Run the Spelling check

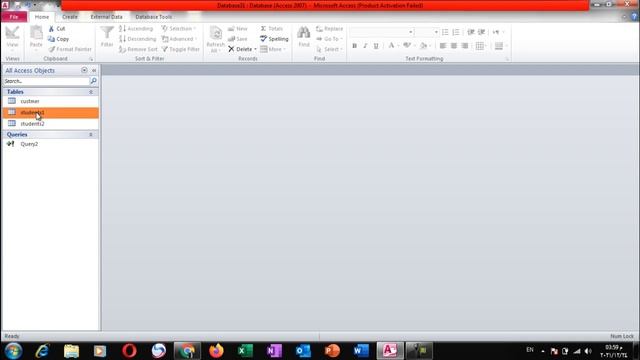point(274,39)
